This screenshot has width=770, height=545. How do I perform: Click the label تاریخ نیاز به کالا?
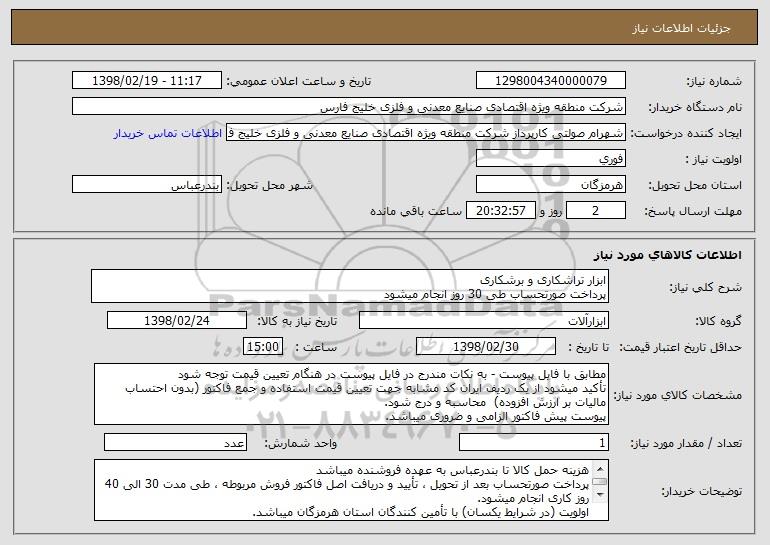297,322
